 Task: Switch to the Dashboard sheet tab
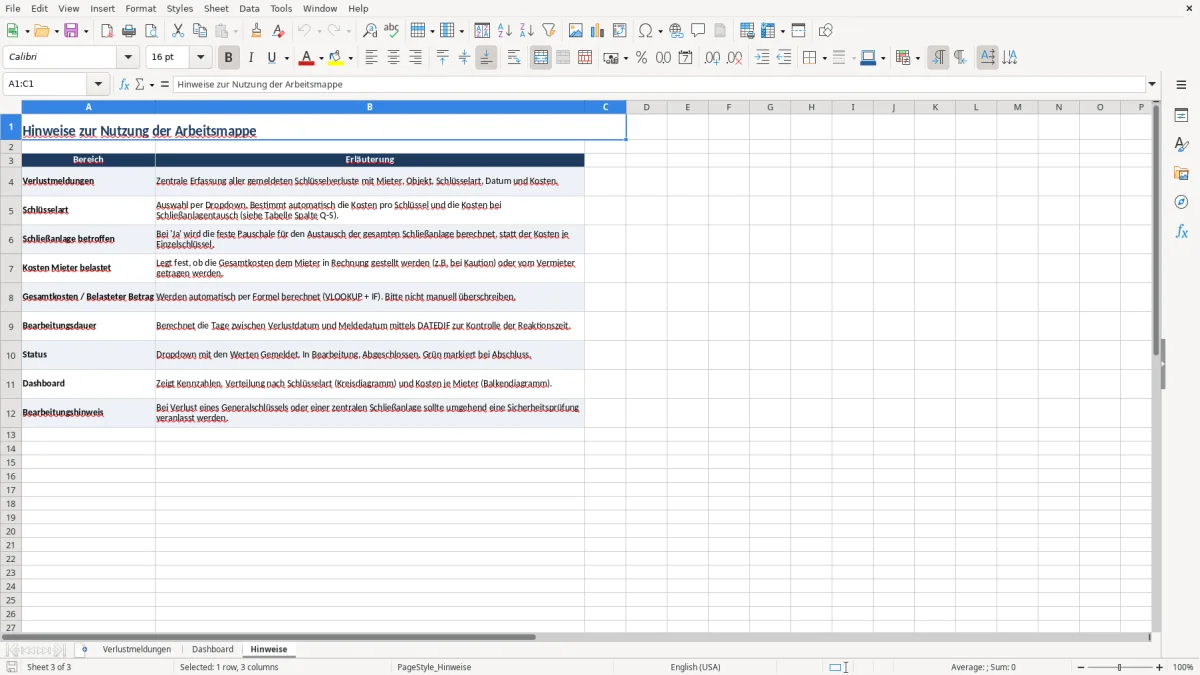coord(213,649)
